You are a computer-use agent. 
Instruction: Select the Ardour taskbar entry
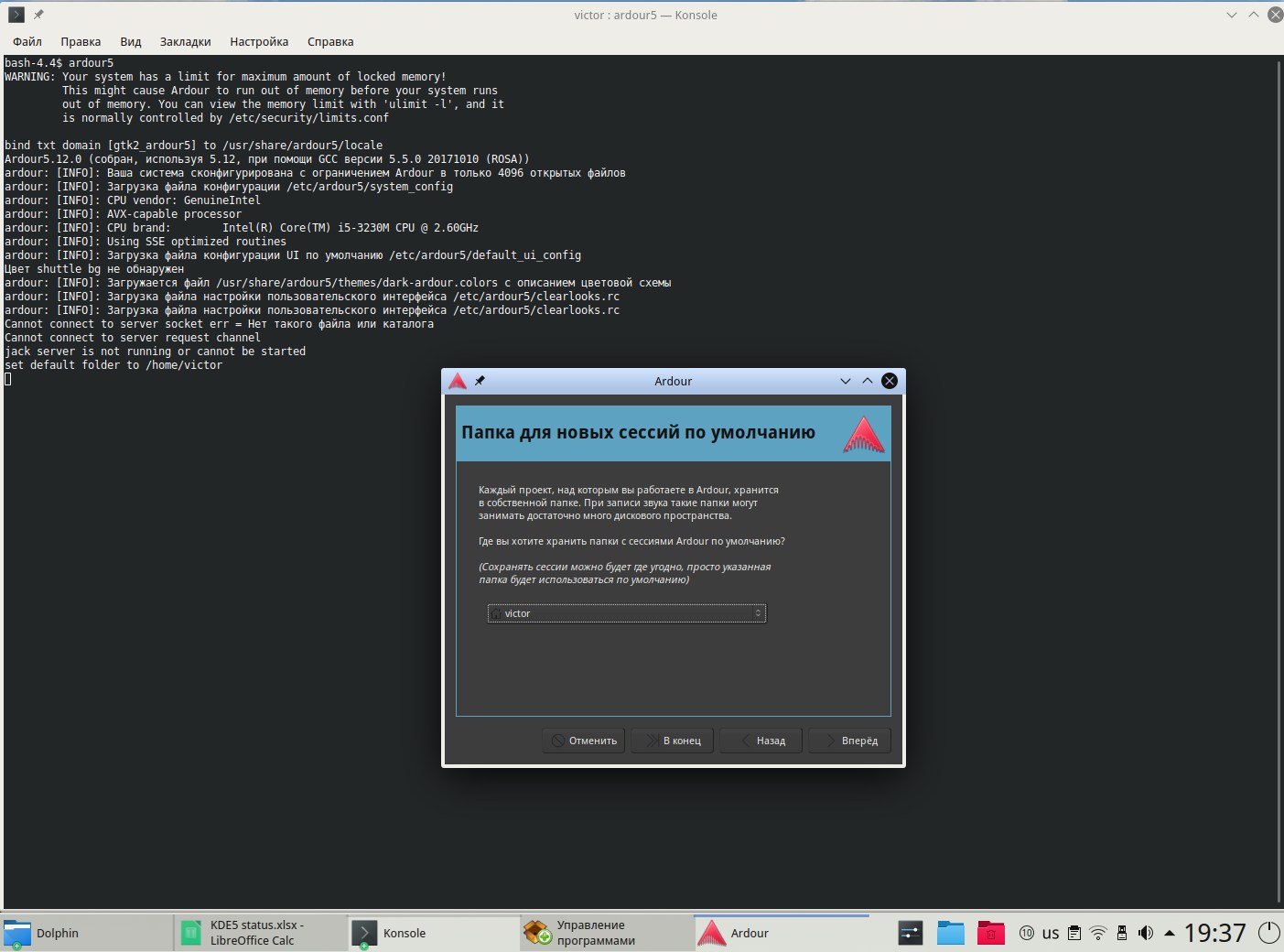[x=781, y=933]
